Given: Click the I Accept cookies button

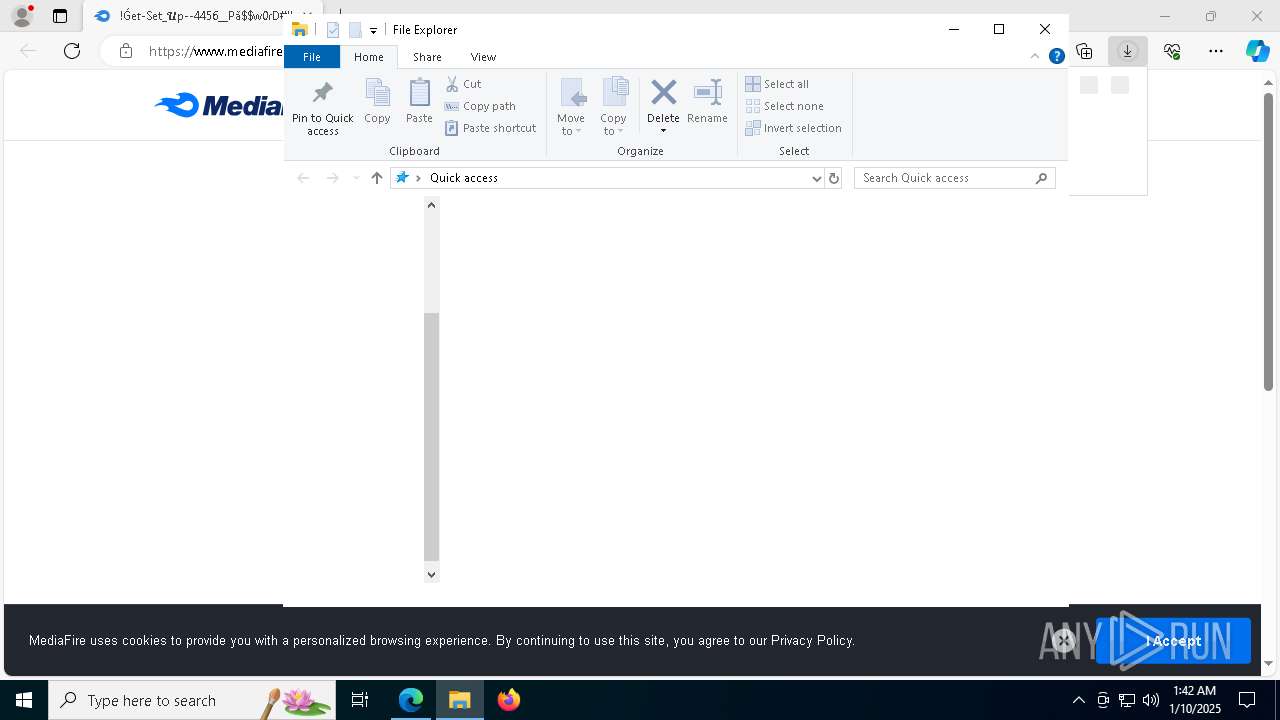Looking at the screenshot, I should [x=1173, y=641].
